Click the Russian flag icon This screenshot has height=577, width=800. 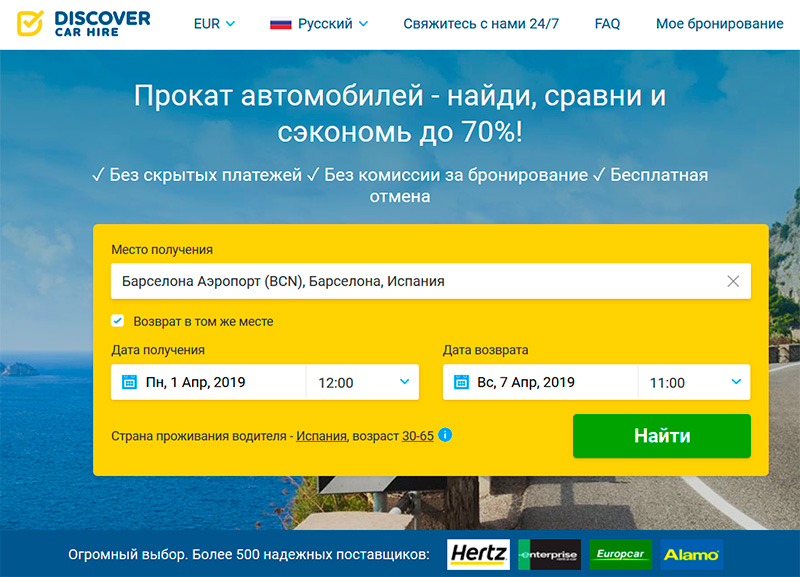[280, 23]
